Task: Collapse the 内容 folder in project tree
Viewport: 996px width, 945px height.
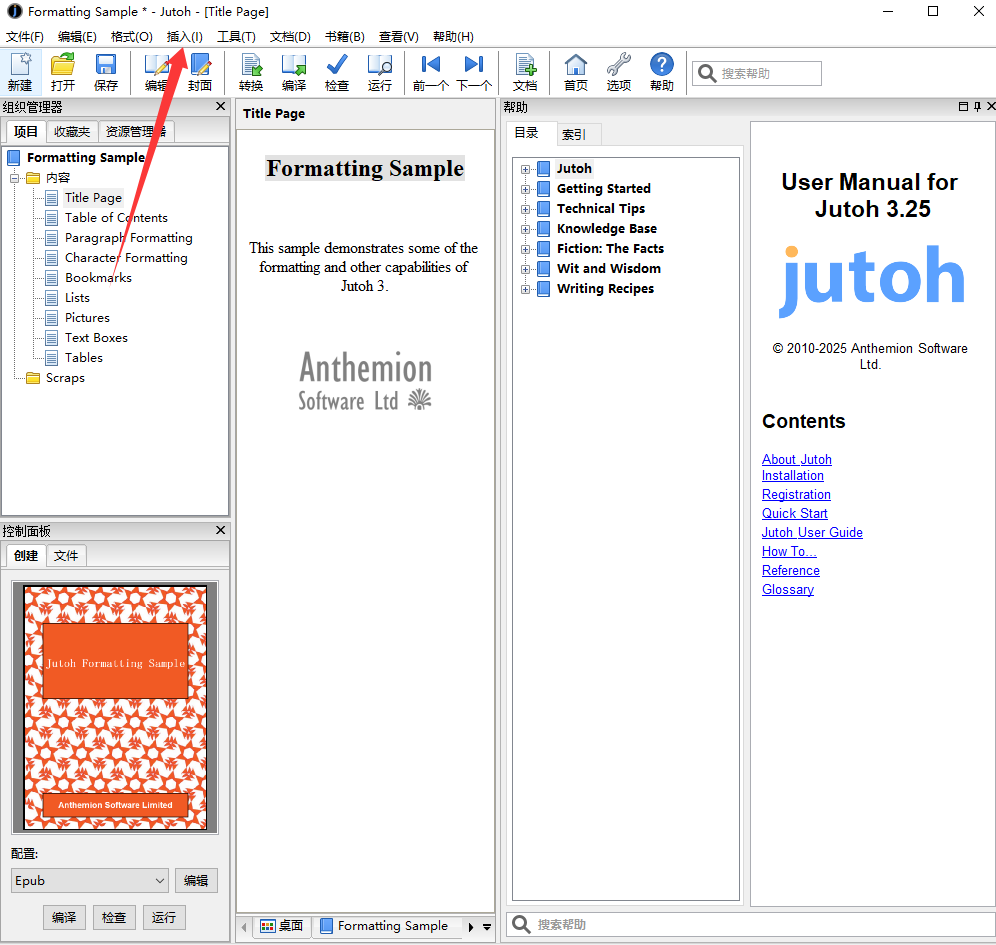Action: pos(15,178)
